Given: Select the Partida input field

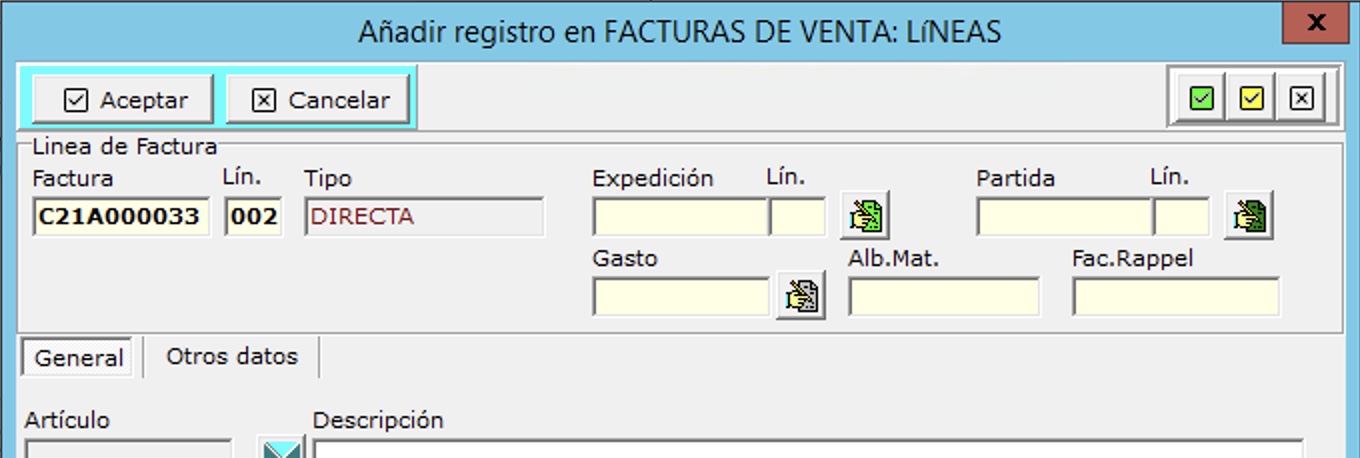Looking at the screenshot, I should pos(1064,217).
